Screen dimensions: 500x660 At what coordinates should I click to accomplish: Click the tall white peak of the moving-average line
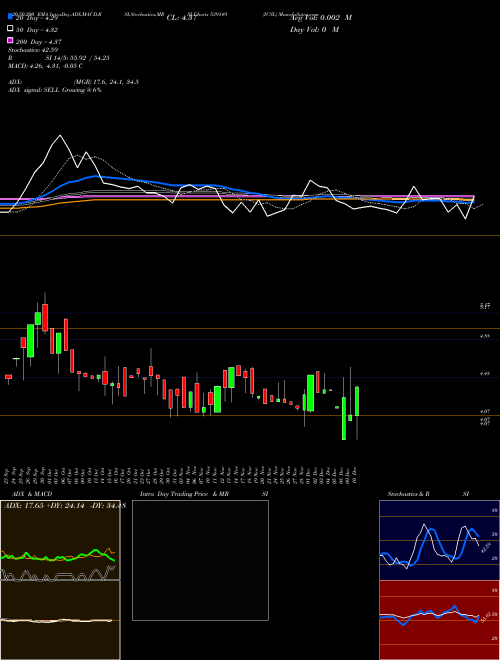[x=60, y=136]
